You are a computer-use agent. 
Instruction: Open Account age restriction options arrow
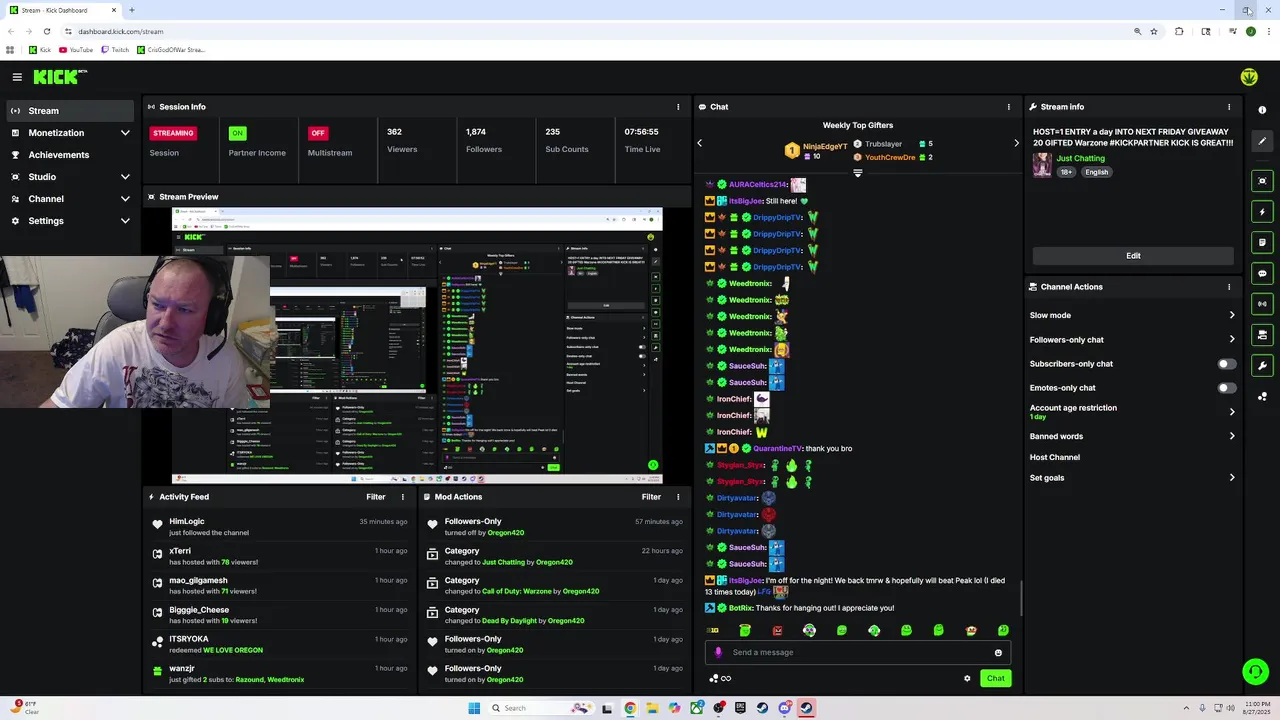point(1232,412)
